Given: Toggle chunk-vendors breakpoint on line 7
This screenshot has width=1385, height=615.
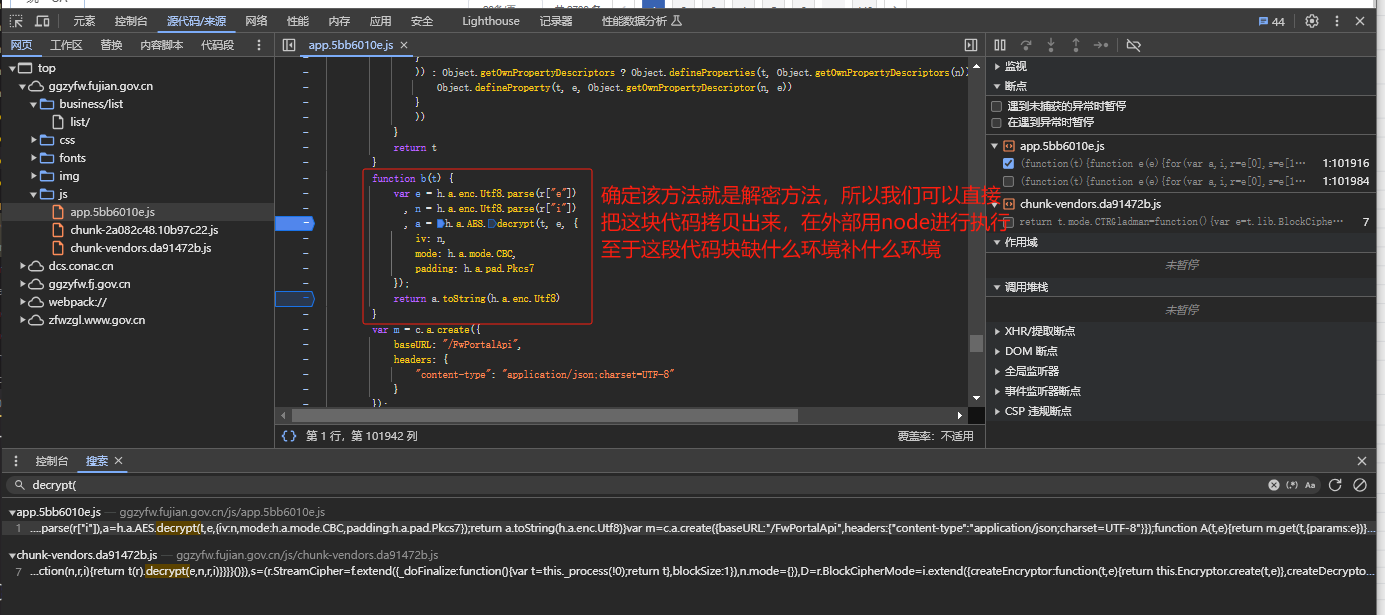Looking at the screenshot, I should point(1008,222).
